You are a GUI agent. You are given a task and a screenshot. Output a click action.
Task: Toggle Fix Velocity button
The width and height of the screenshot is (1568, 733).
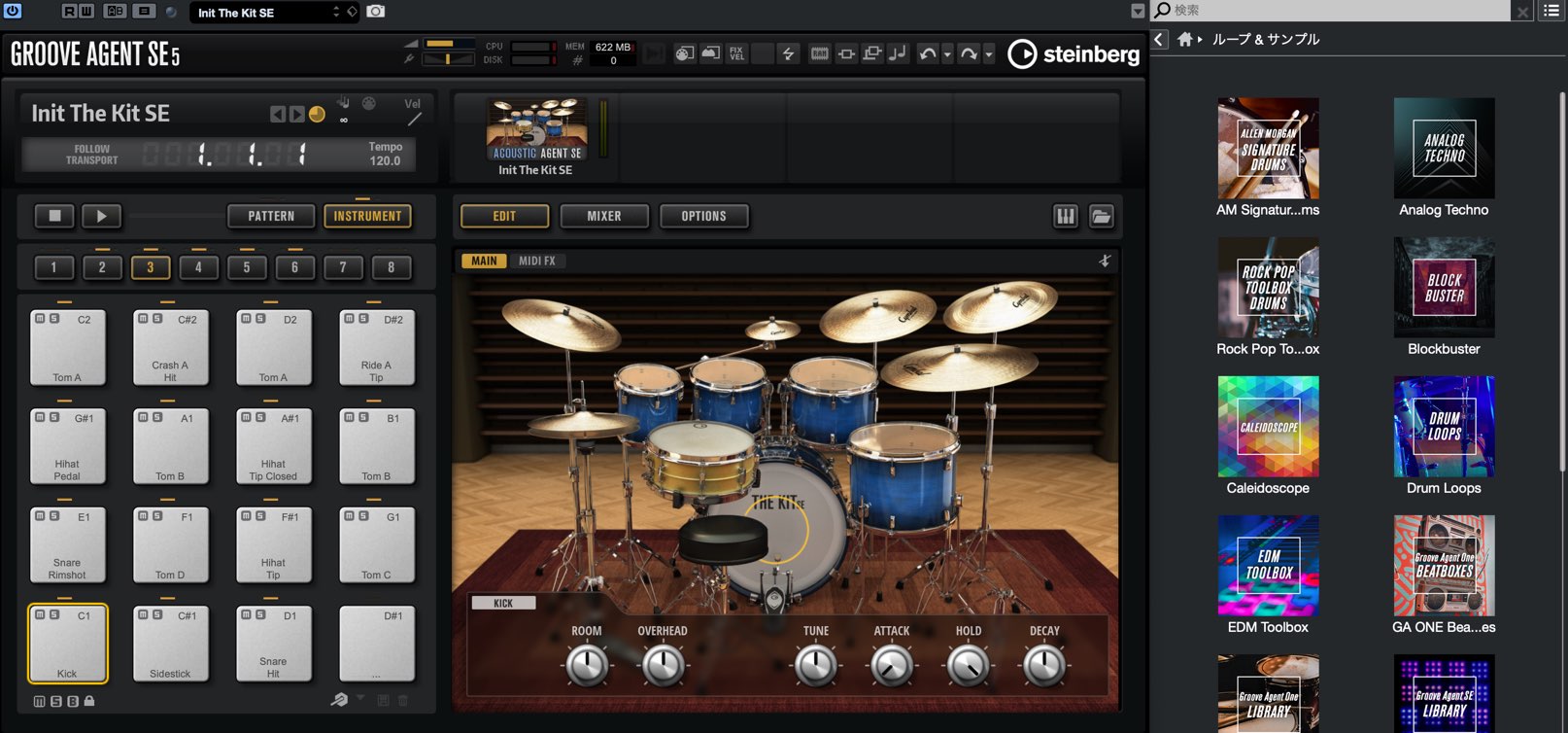[736, 53]
